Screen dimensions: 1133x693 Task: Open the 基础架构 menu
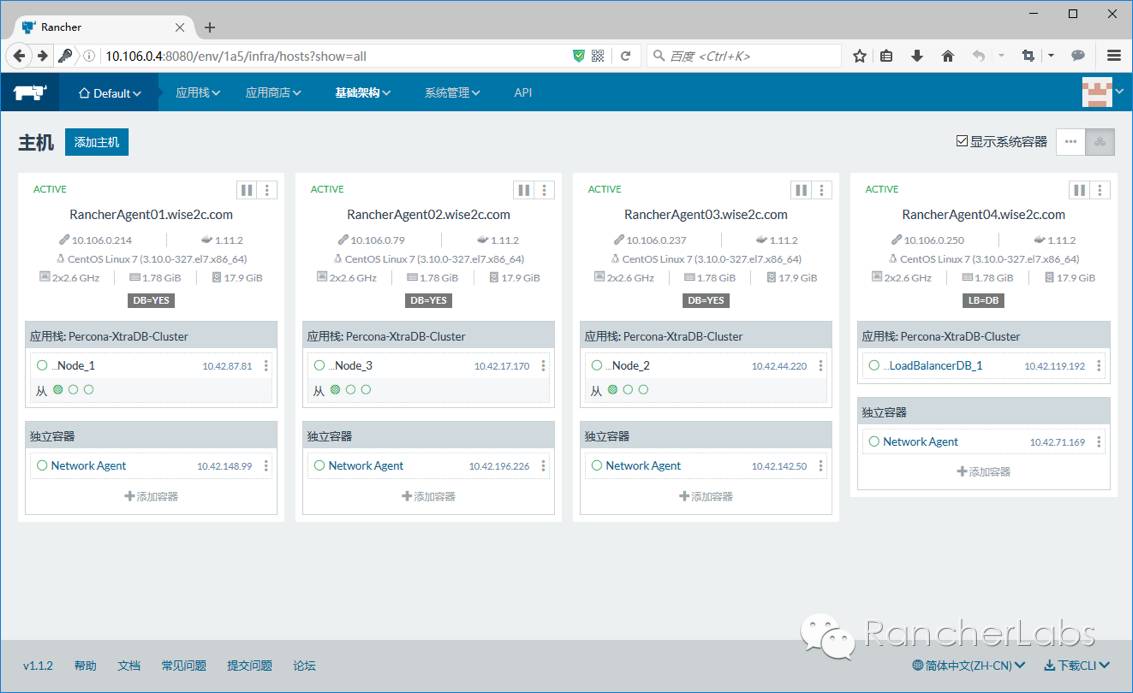[x=363, y=92]
